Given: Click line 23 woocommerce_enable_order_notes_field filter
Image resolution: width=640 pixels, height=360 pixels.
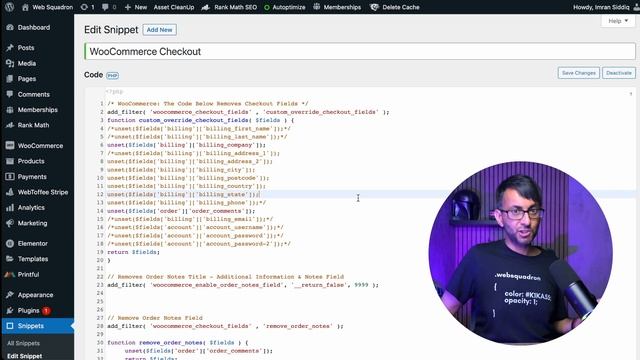Looking at the screenshot, I should (x=243, y=285).
